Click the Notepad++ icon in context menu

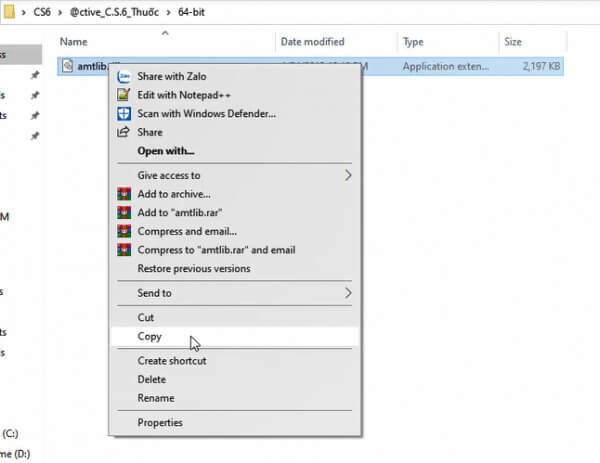coord(124,95)
